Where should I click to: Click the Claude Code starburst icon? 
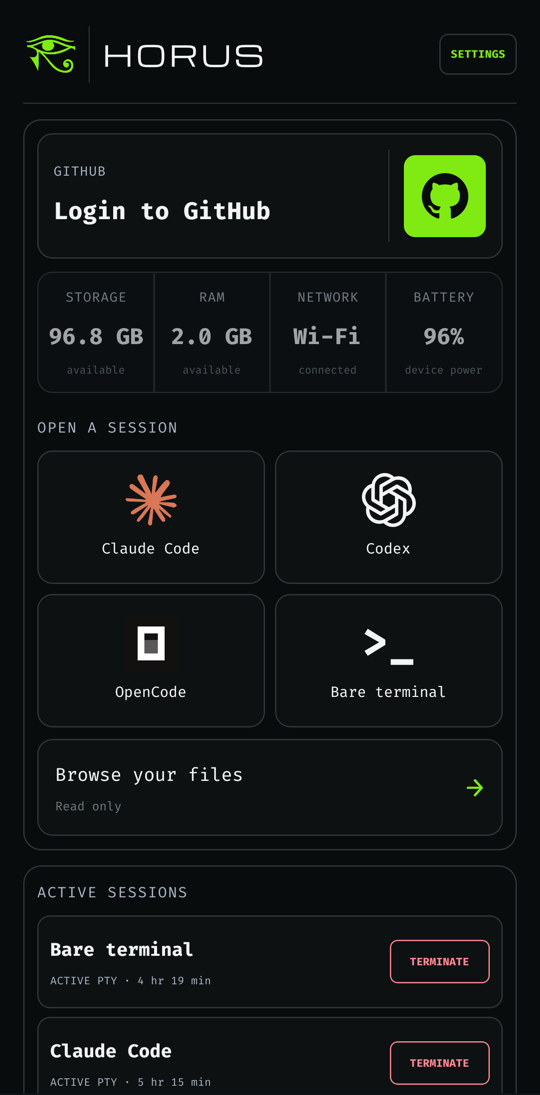[151, 499]
